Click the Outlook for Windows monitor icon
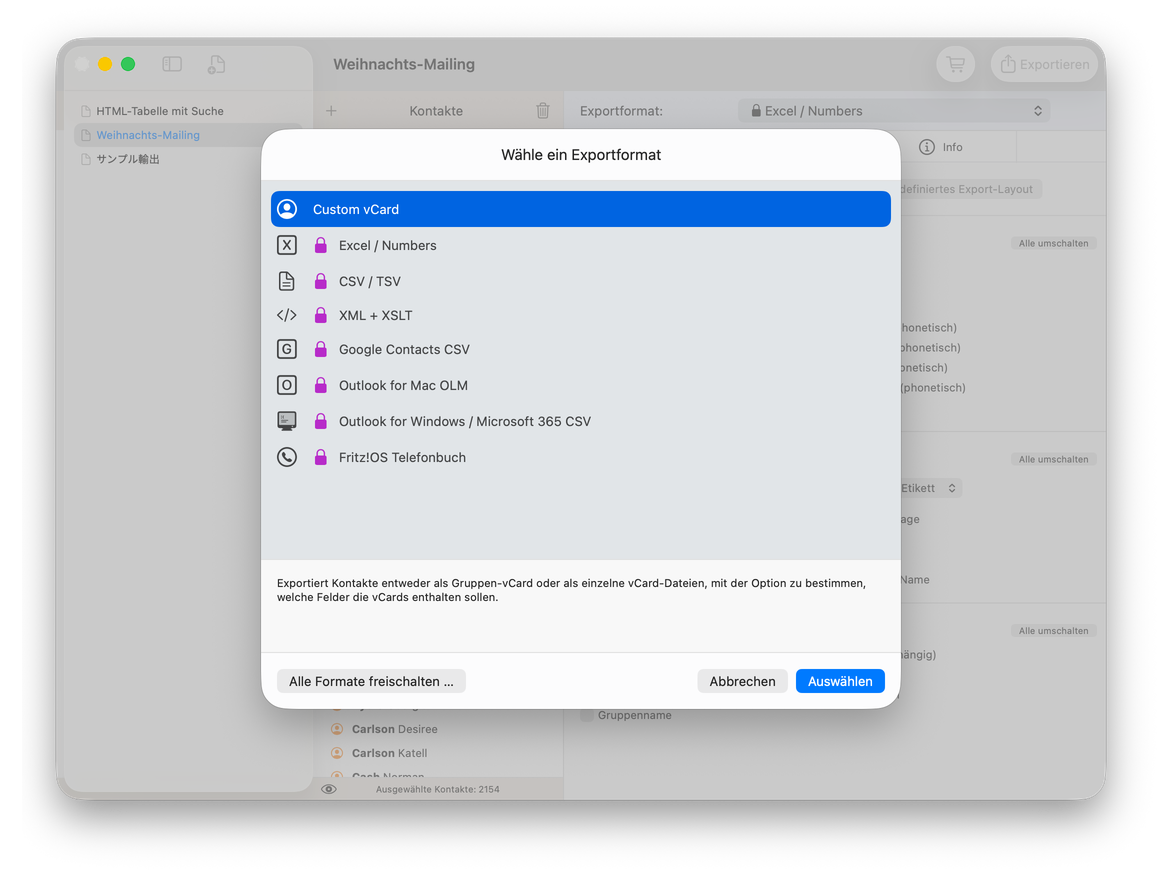The image size is (1162, 874). click(287, 421)
